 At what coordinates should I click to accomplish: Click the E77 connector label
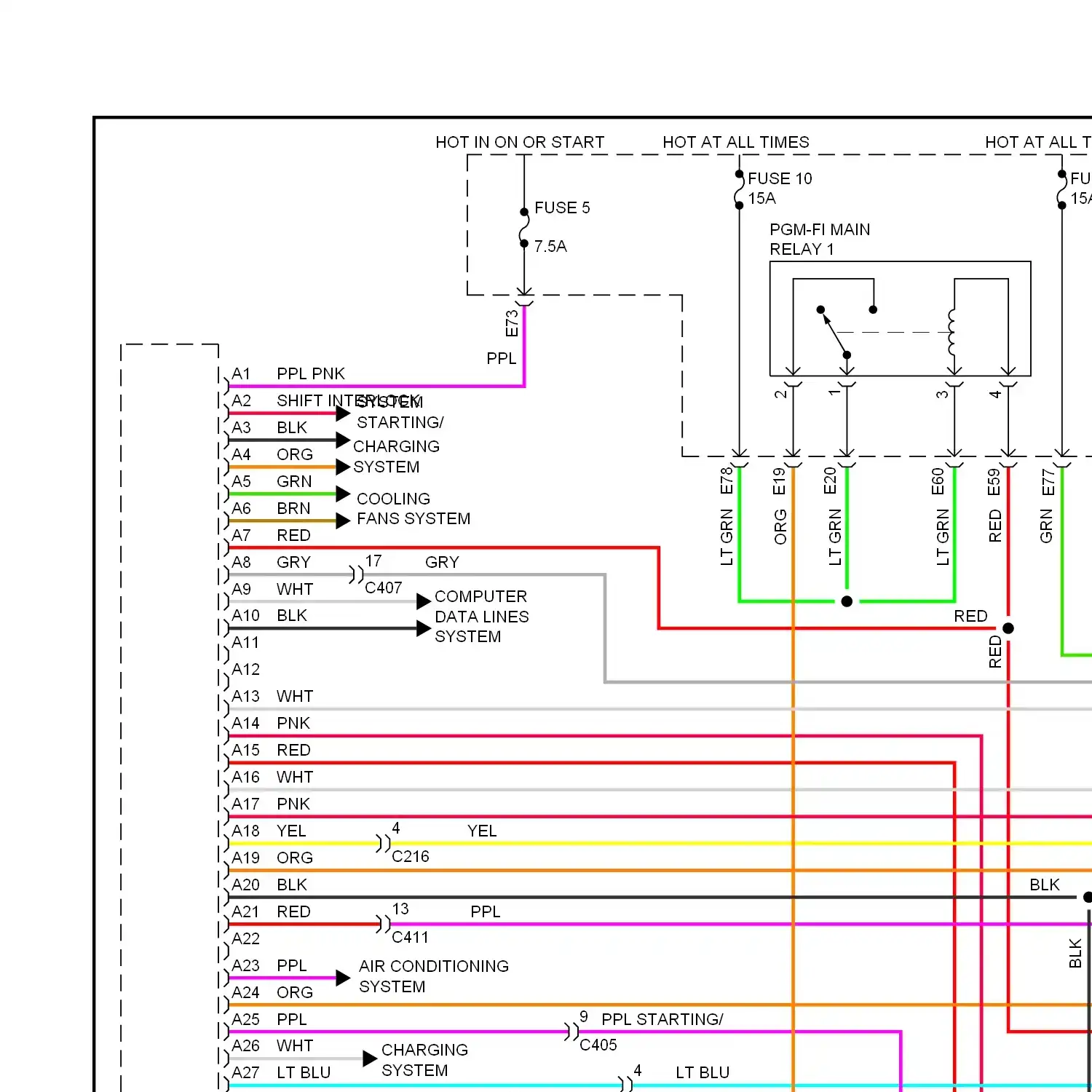point(1048,482)
